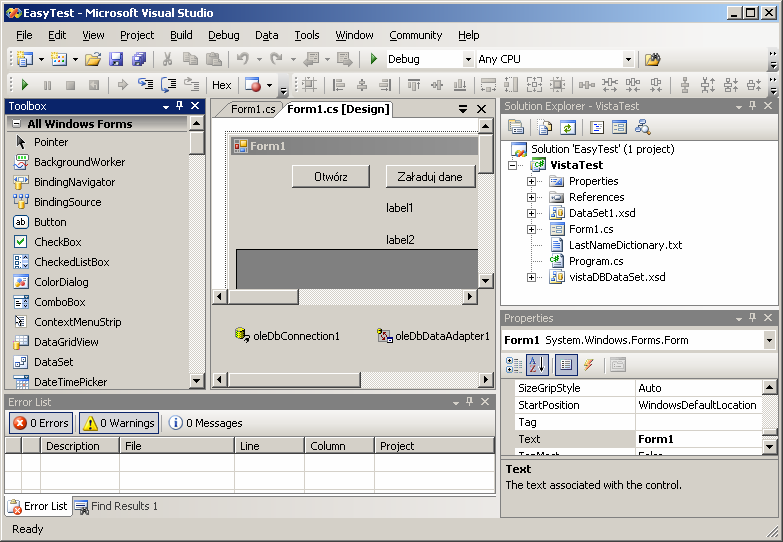Click the Step Over debug icon
Screen dimensions: 783x542
[168, 84]
